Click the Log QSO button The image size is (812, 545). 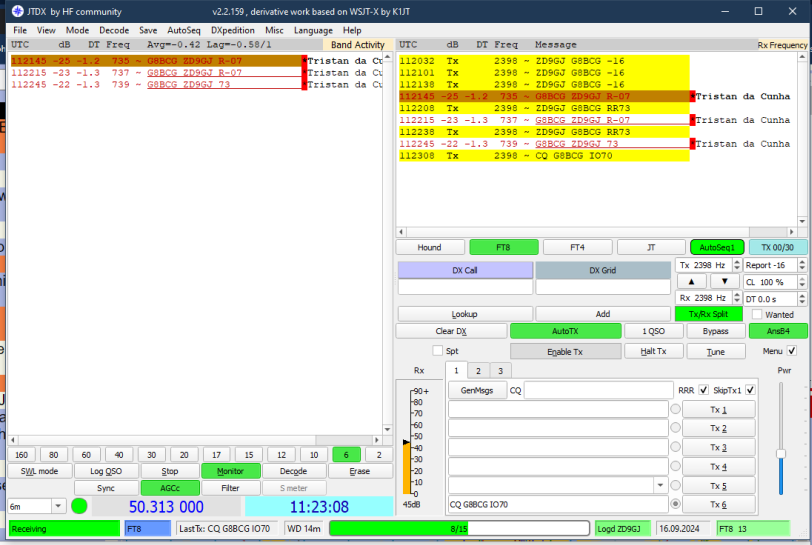106,471
